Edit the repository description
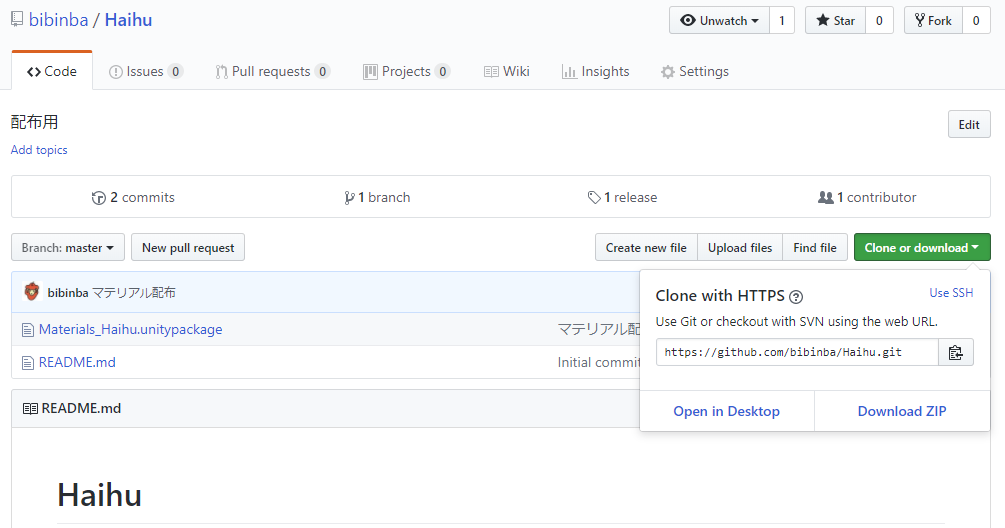1005x528 pixels. click(968, 124)
